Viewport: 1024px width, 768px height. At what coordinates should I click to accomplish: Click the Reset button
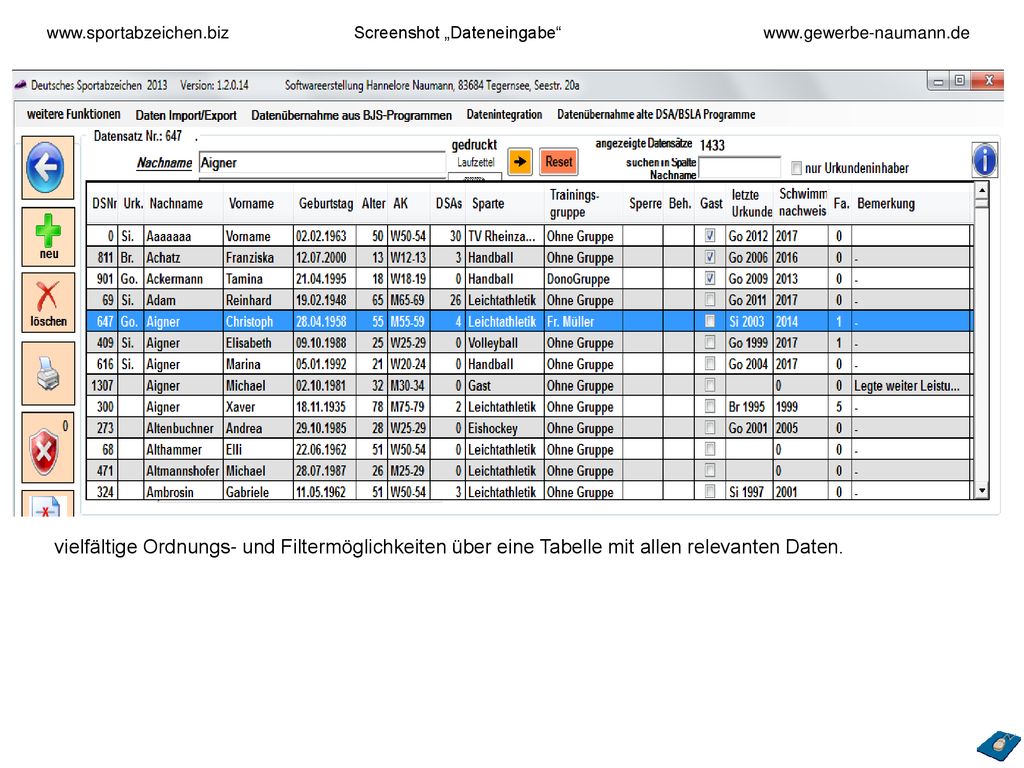click(x=558, y=162)
